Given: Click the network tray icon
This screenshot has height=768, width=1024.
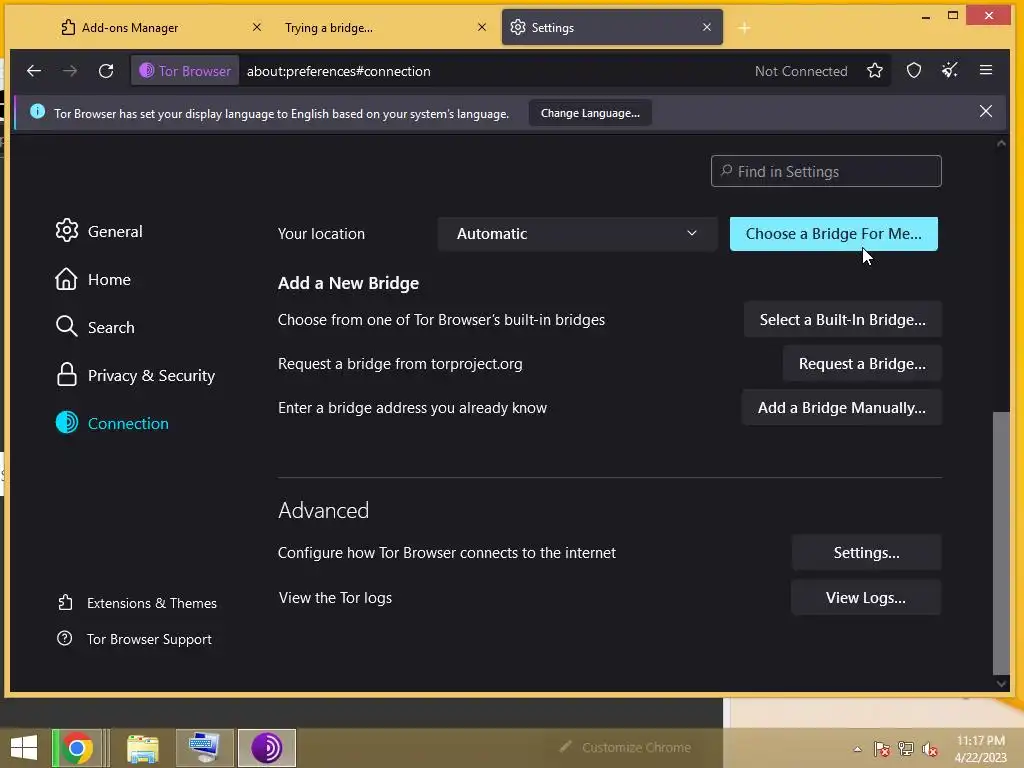Looking at the screenshot, I should coord(906,749).
